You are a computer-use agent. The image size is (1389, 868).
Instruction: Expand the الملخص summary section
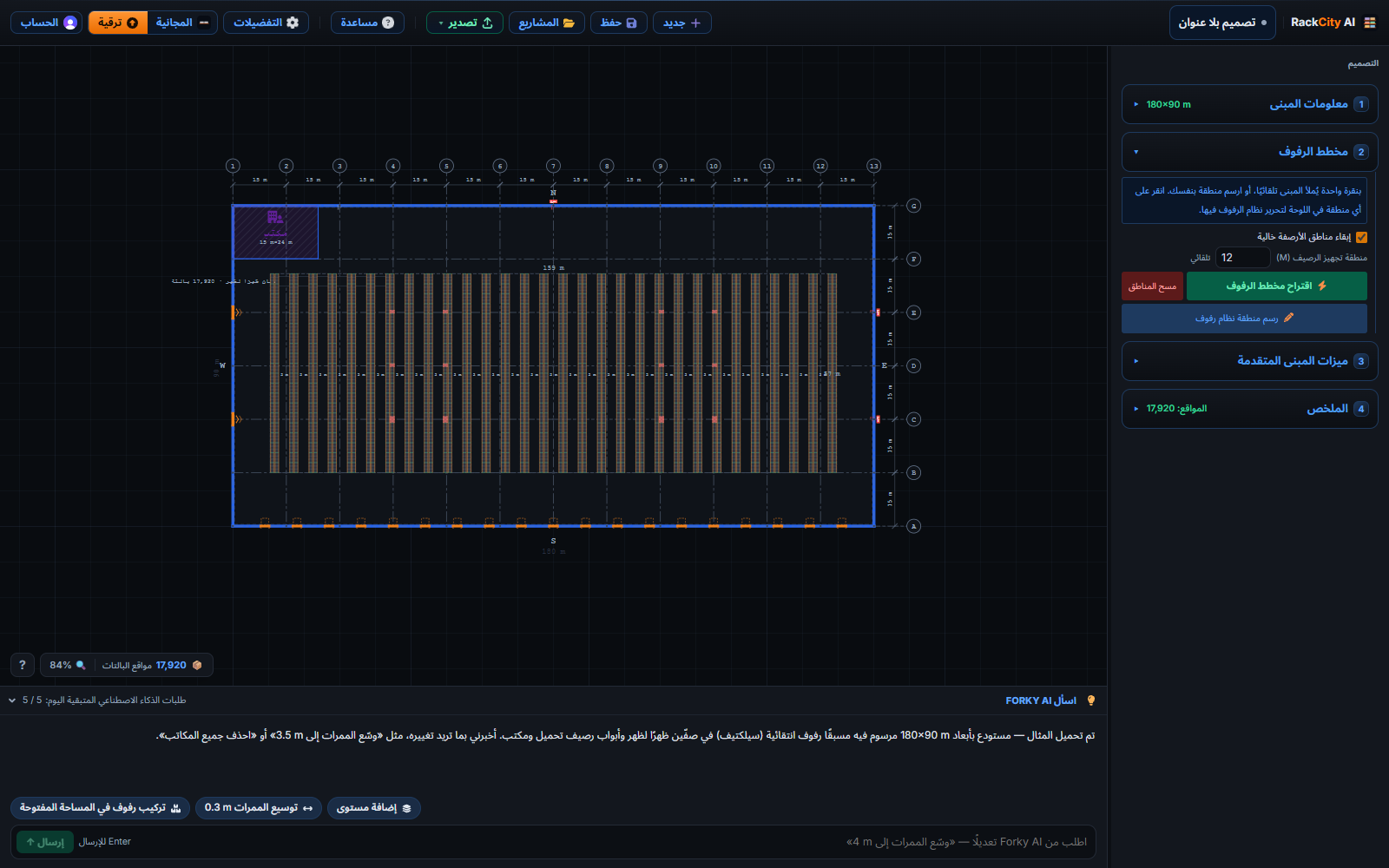pyautogui.click(x=1249, y=409)
